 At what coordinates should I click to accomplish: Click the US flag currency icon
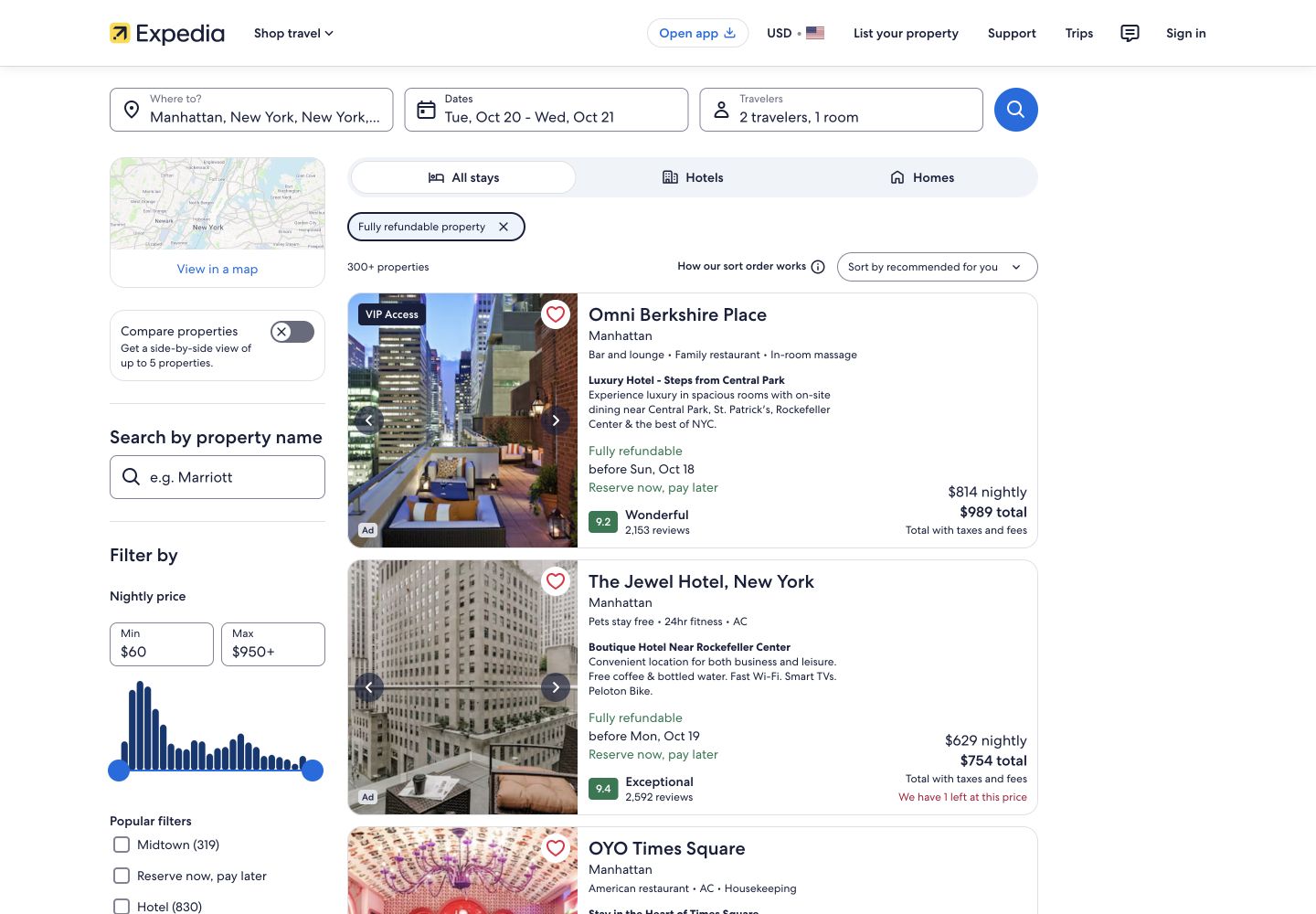pos(815,33)
